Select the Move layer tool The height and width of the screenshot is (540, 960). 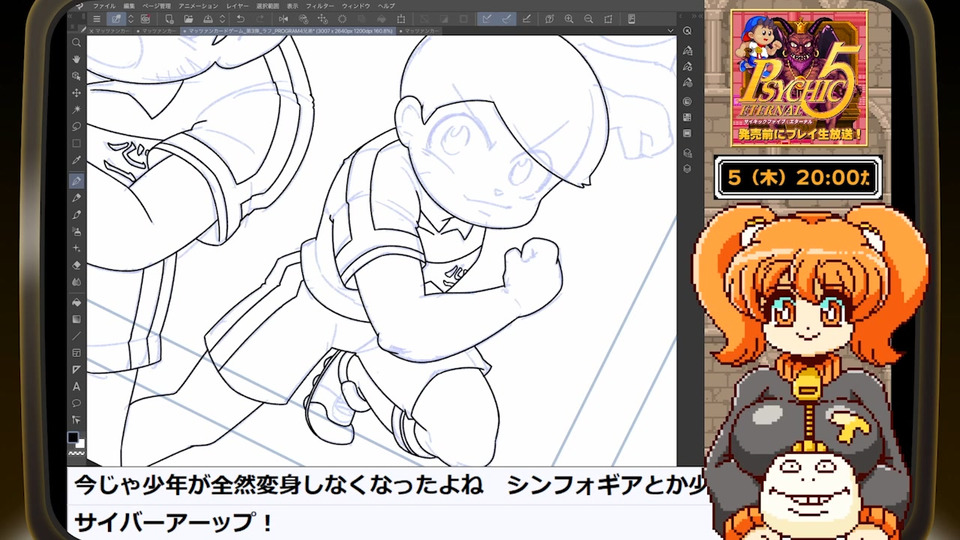coord(77,93)
